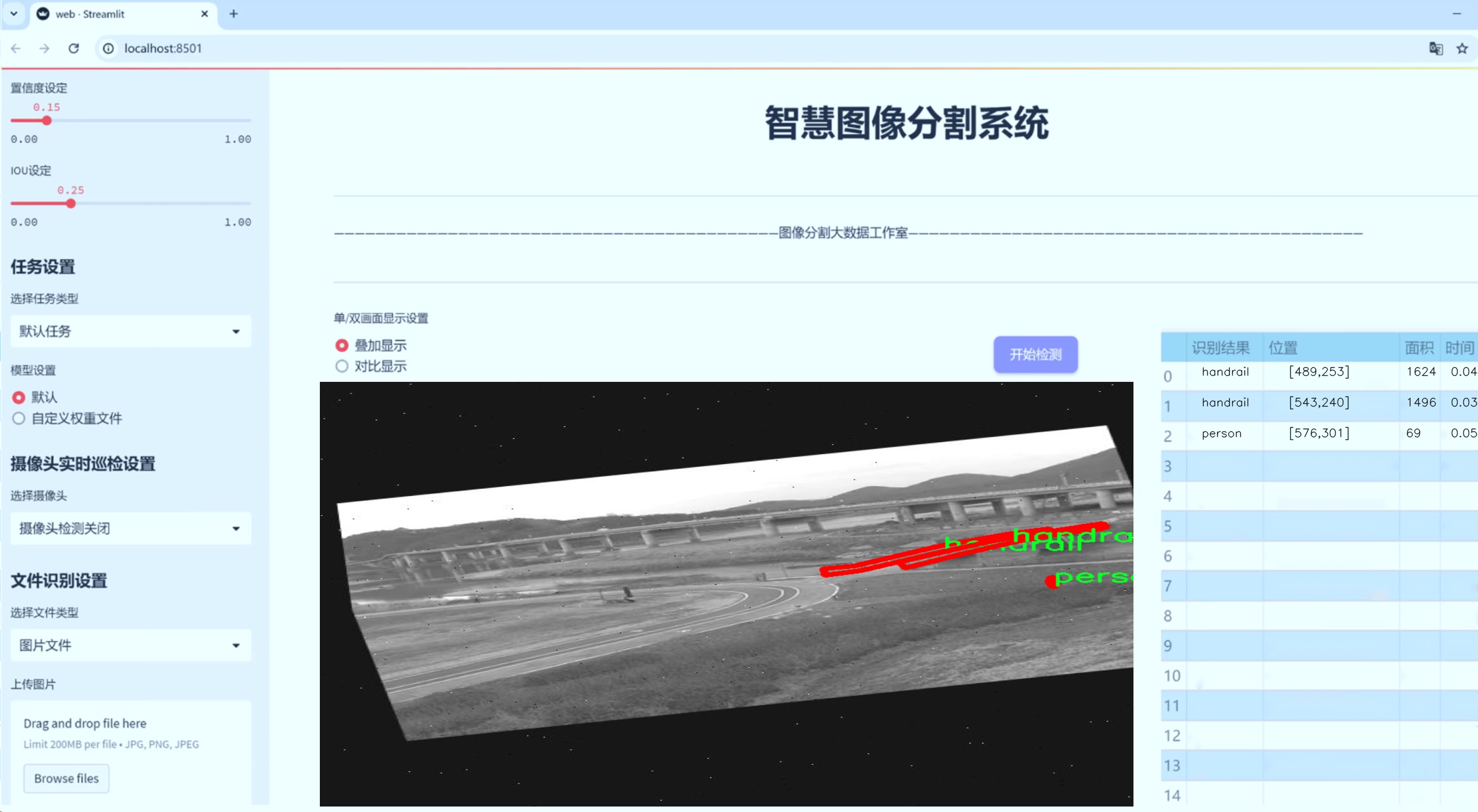The image size is (1478, 812).
Task: Click the 识别结果 column header
Action: point(1220,348)
